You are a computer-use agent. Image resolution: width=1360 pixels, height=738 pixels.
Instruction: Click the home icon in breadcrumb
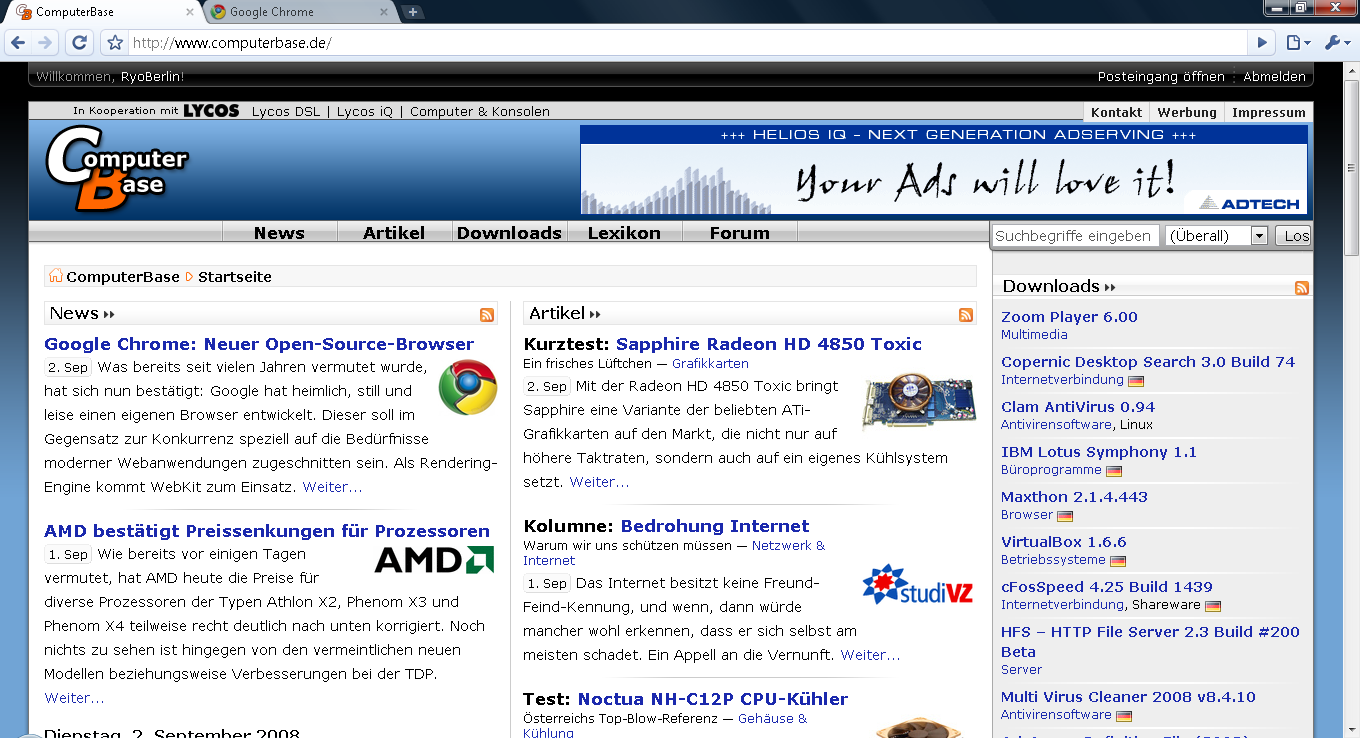click(56, 276)
